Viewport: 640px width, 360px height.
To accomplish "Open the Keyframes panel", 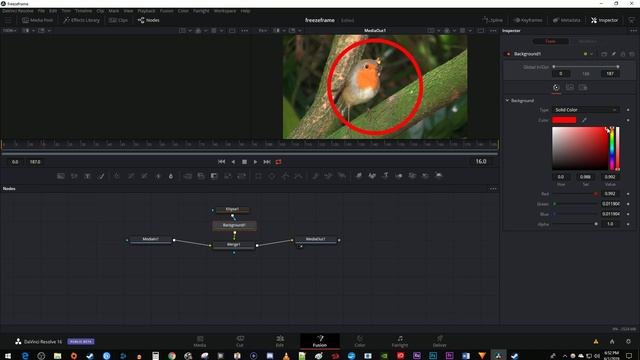I will 528,20.
